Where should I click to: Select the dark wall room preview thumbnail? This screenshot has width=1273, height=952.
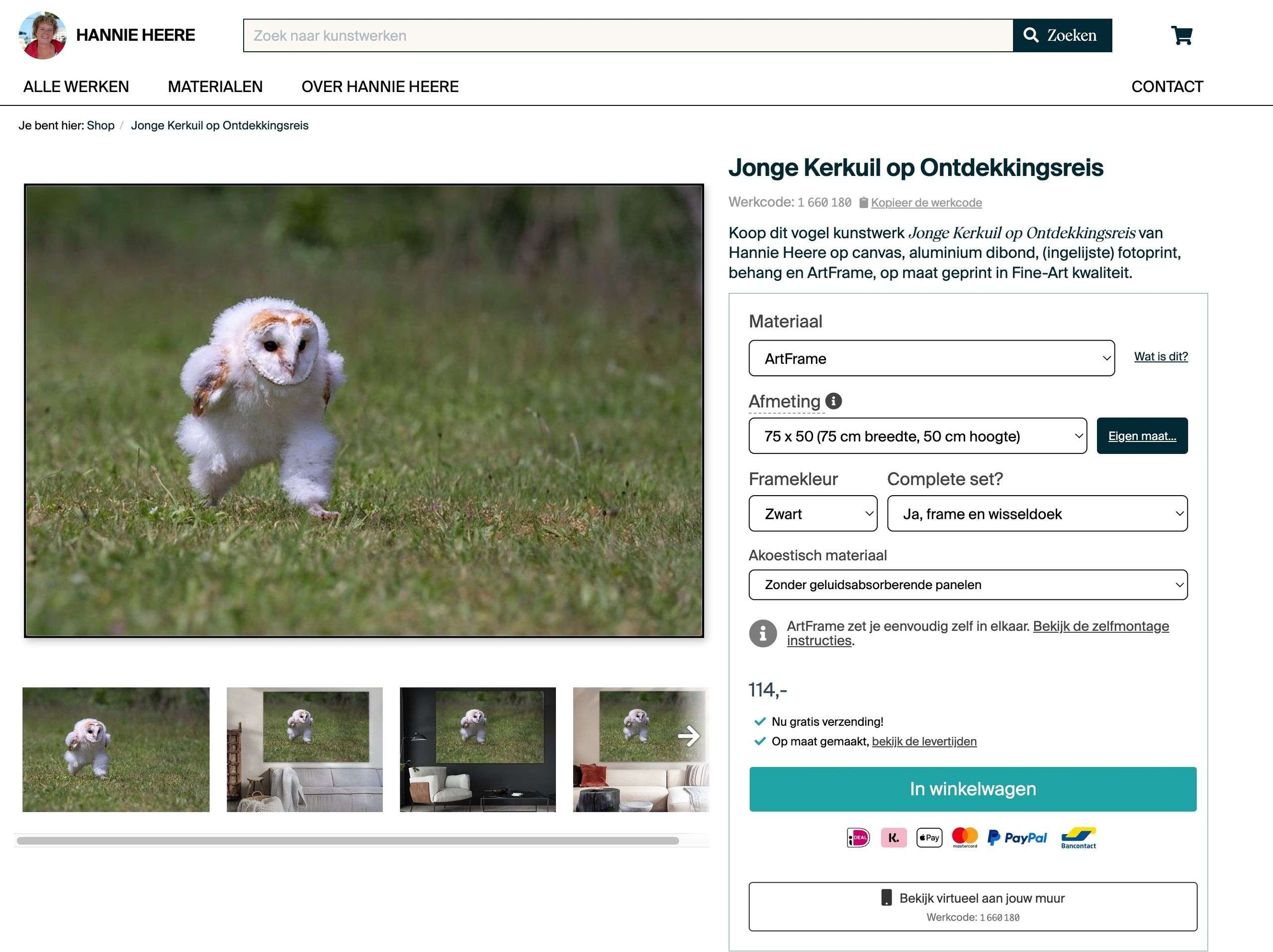click(478, 750)
